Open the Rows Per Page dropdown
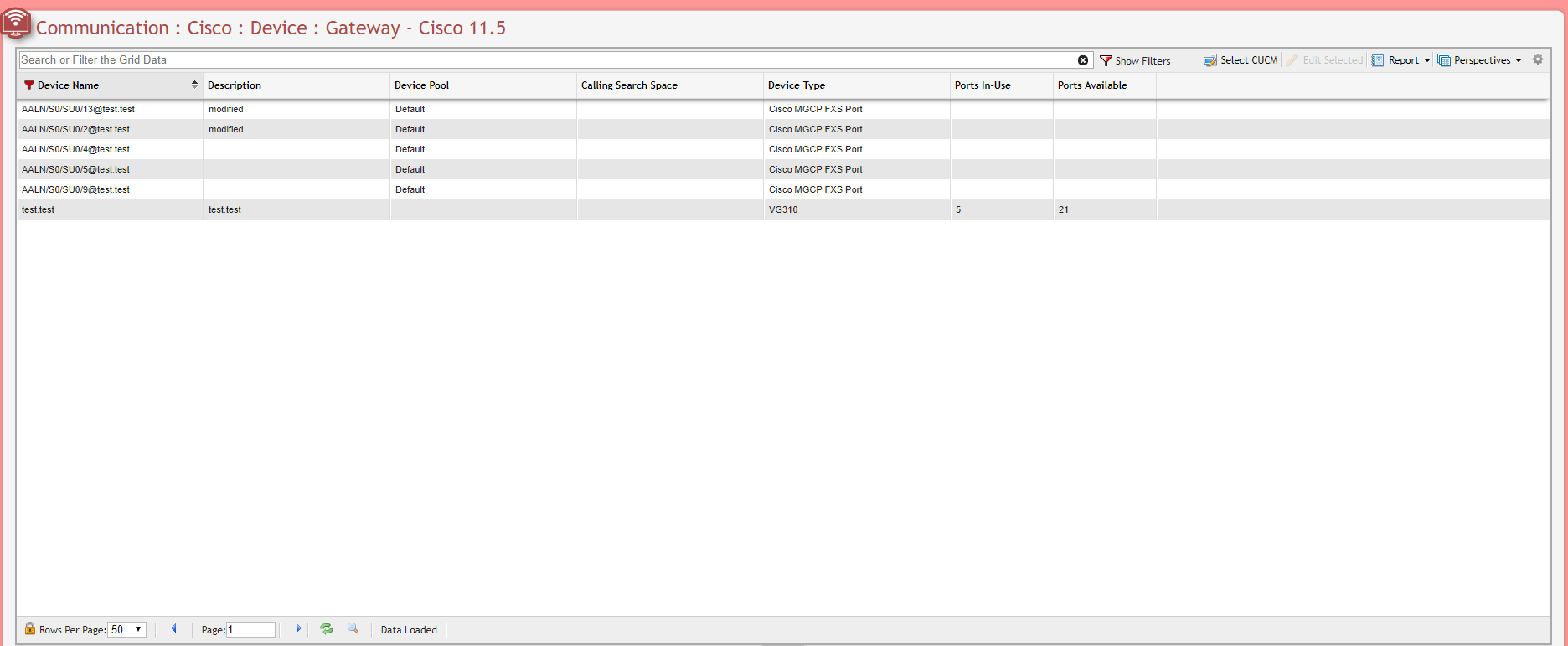Viewport: 1568px width, 646px height. pos(127,629)
